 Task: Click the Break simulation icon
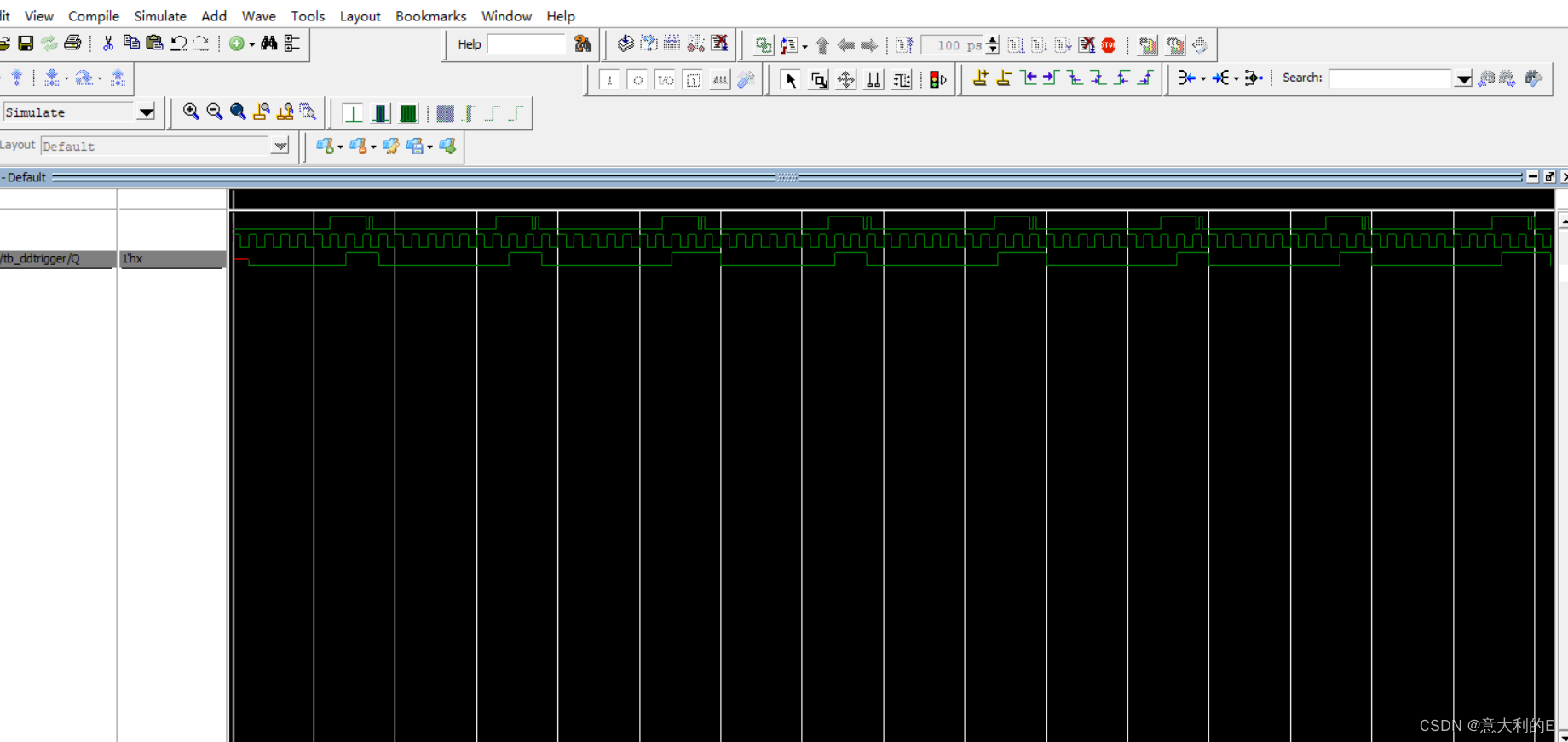[x=1087, y=45]
